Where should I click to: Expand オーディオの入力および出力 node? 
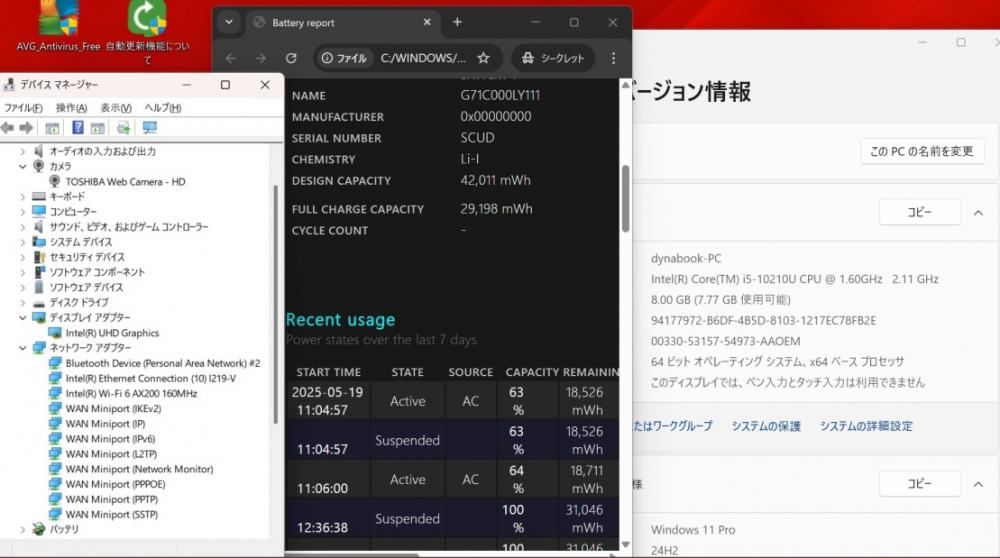tap(22, 152)
